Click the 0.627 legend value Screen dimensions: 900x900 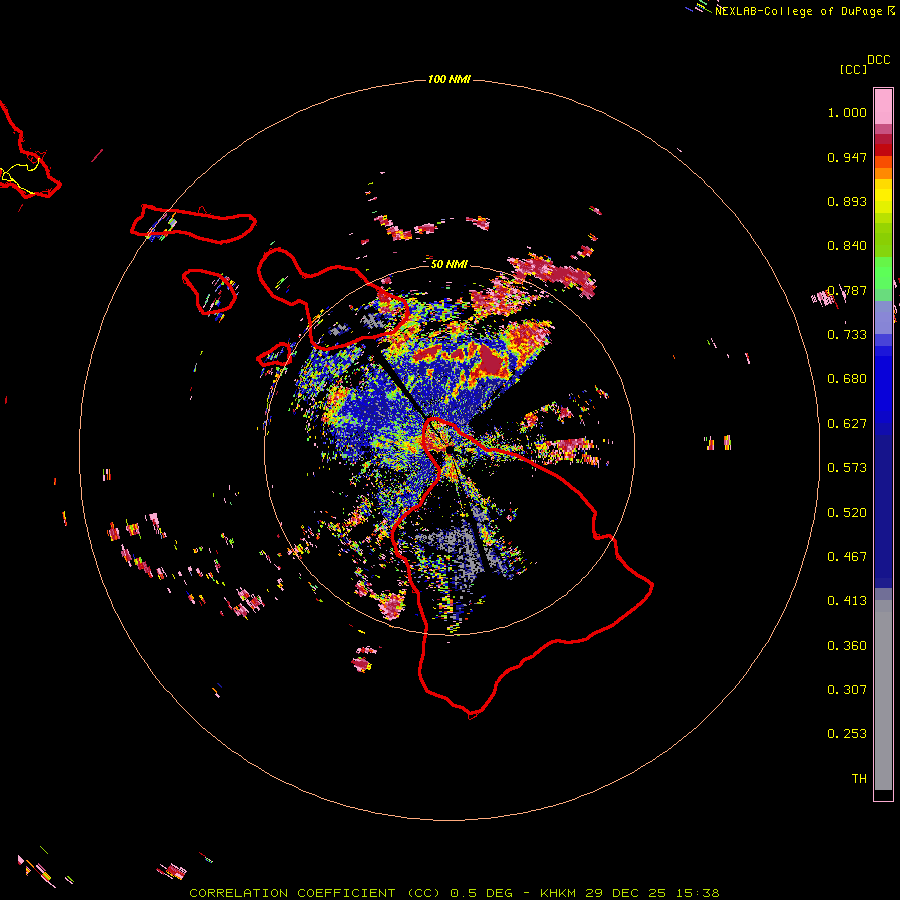point(847,424)
